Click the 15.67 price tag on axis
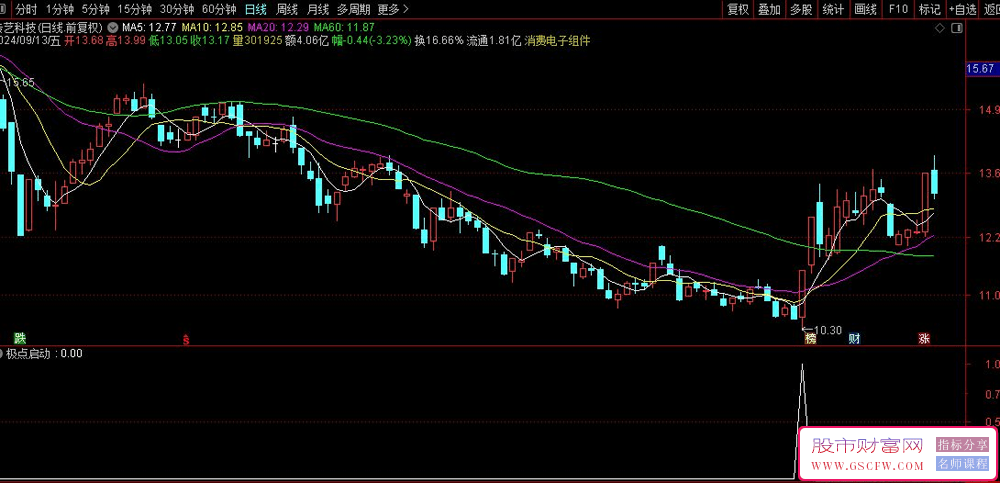This screenshot has height=483, width=1000. 980,68
